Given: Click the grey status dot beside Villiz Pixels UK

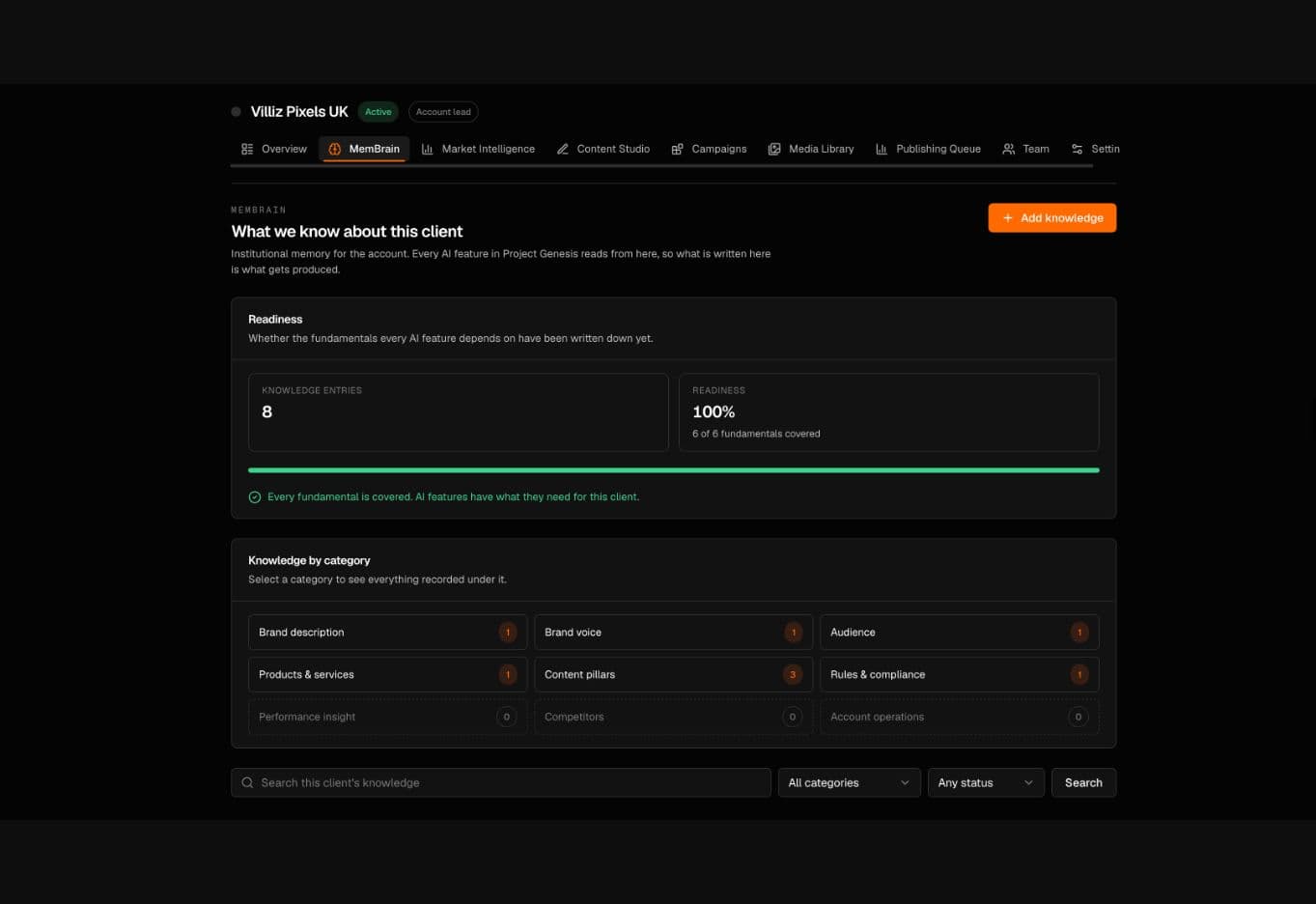Looking at the screenshot, I should click(237, 112).
